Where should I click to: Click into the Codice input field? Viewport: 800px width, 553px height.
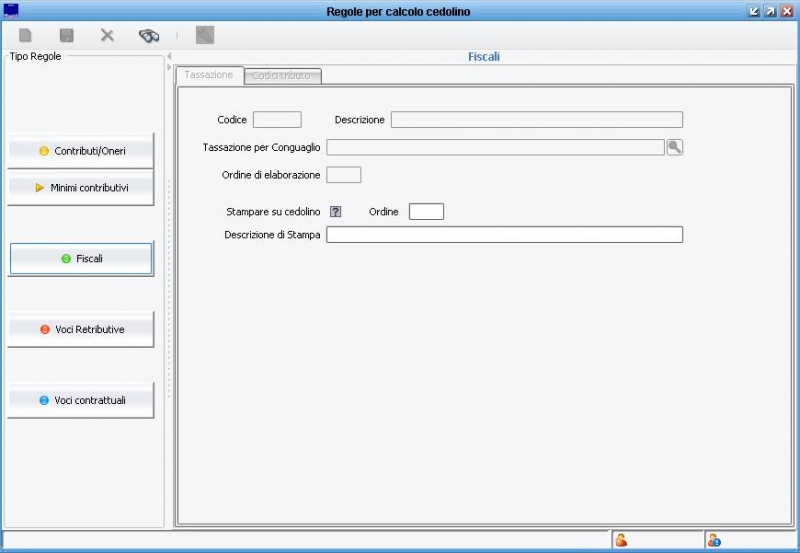(277, 120)
